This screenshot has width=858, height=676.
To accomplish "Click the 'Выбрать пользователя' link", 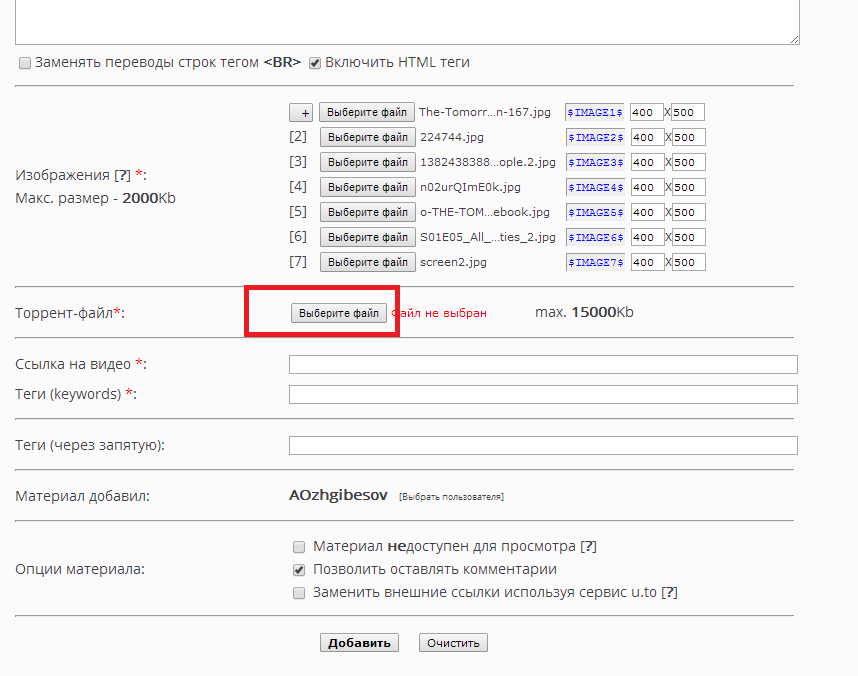I will [x=451, y=497].
